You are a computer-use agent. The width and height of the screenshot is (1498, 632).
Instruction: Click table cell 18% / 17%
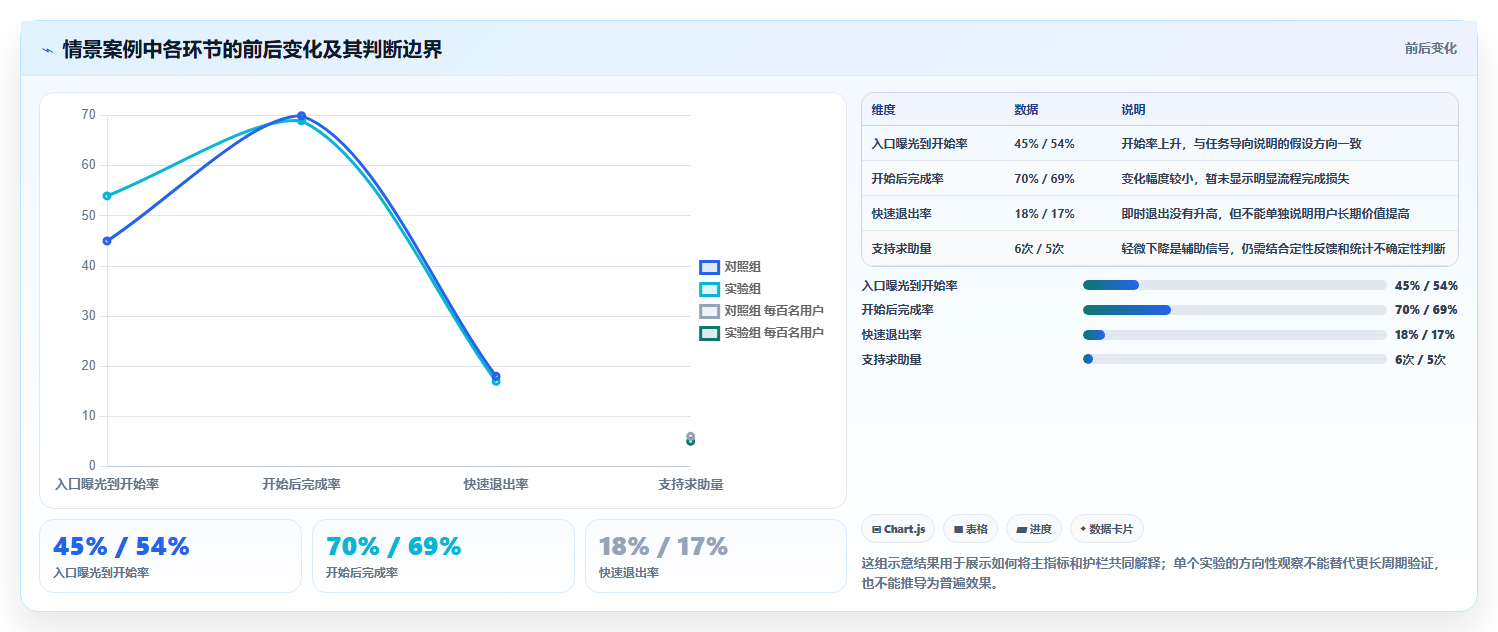click(1044, 214)
